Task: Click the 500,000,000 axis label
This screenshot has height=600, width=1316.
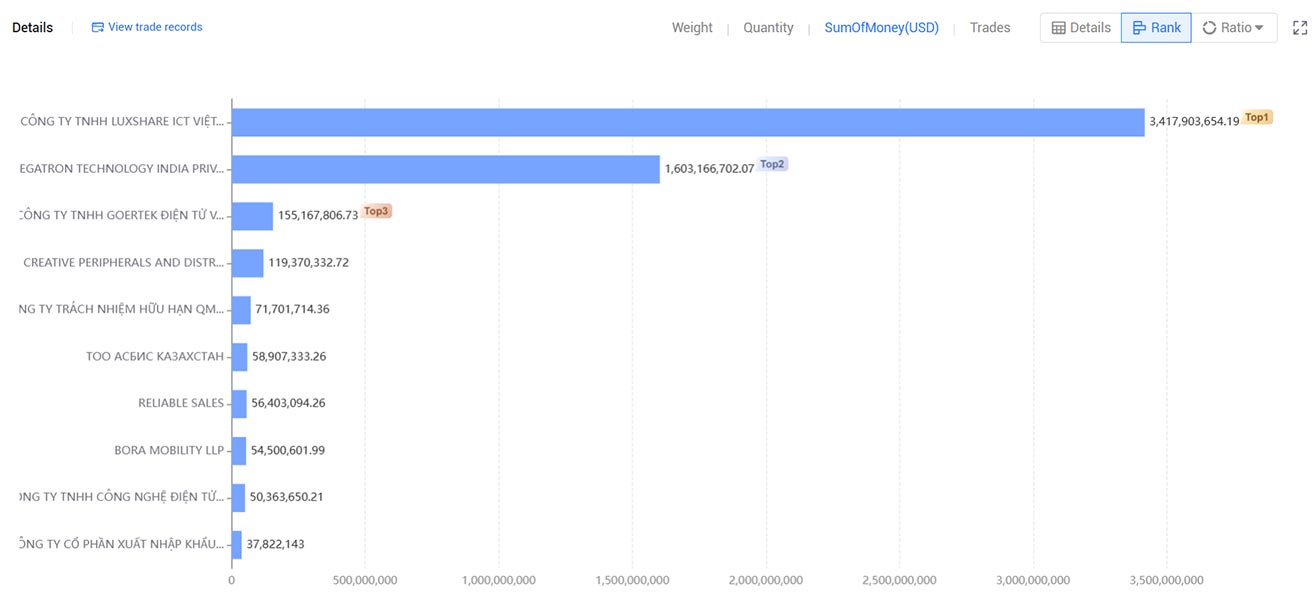Action: pos(364,580)
